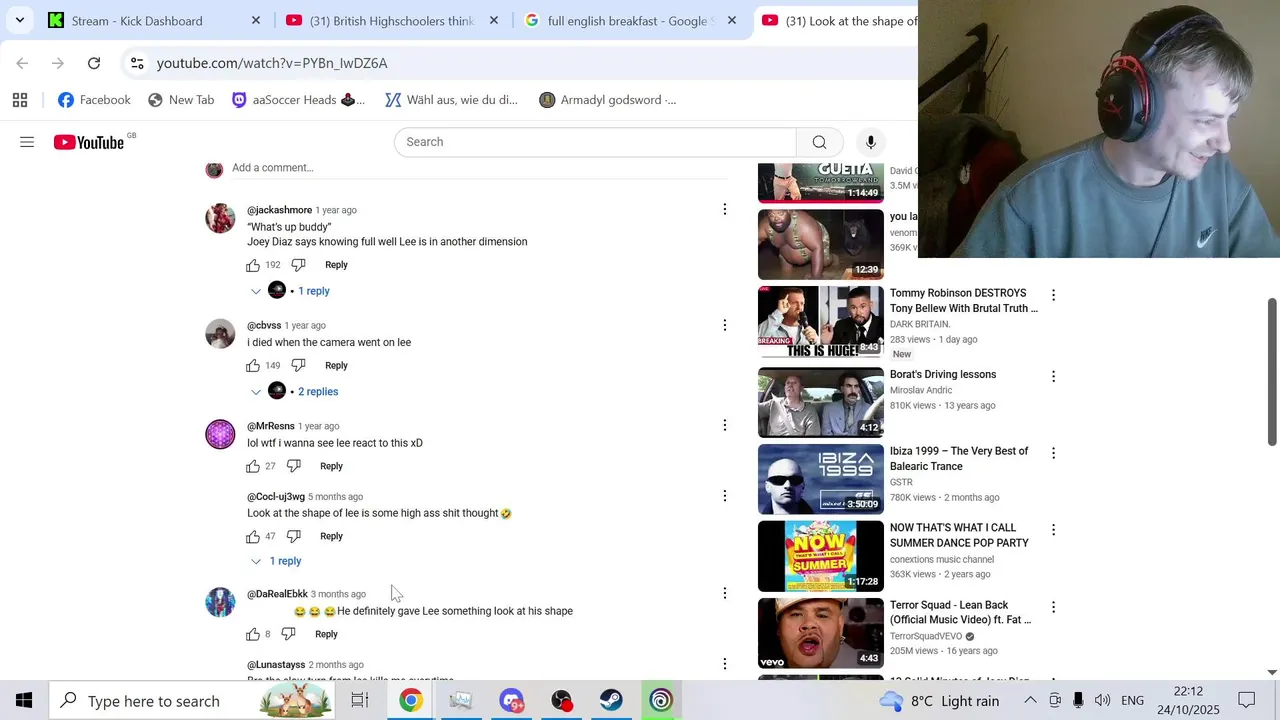Go back in browser history
This screenshot has width=1280, height=720.
(22, 63)
